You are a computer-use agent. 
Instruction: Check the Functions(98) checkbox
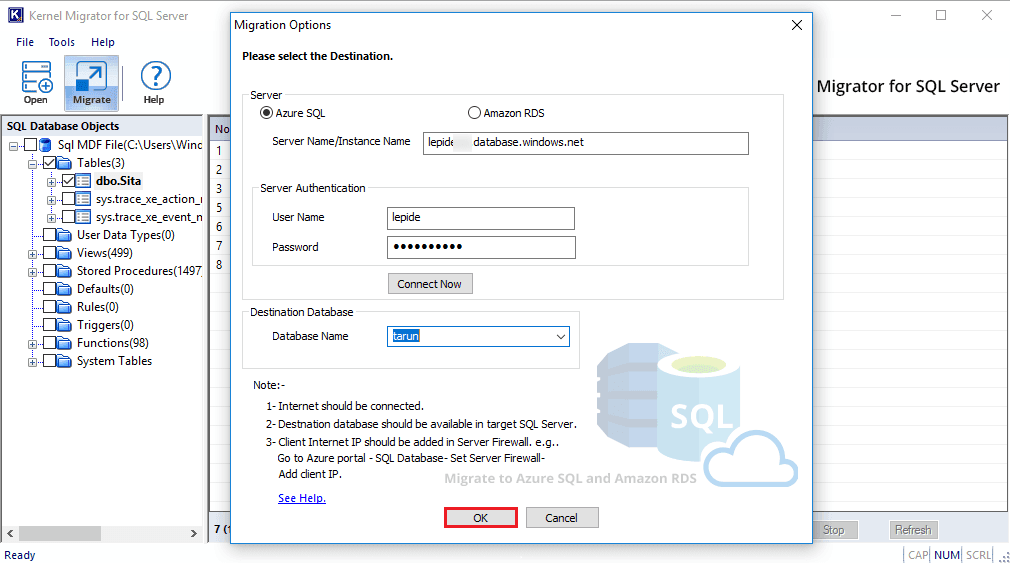(x=50, y=343)
